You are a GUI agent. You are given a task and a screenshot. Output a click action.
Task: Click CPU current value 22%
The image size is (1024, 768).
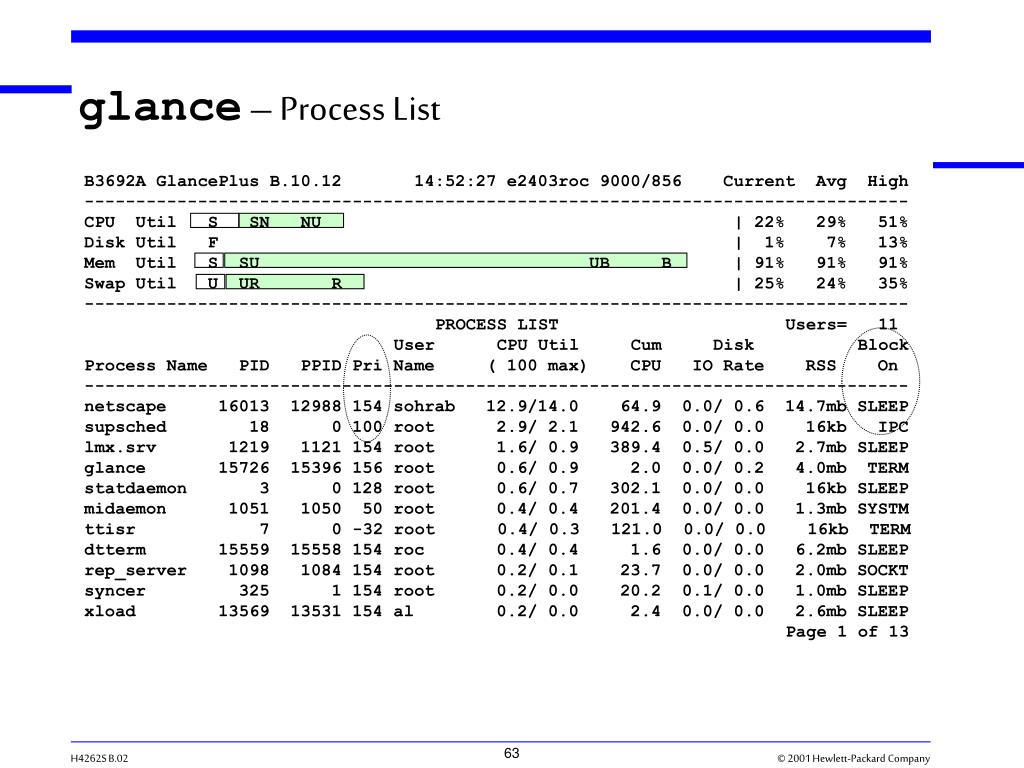(x=769, y=222)
